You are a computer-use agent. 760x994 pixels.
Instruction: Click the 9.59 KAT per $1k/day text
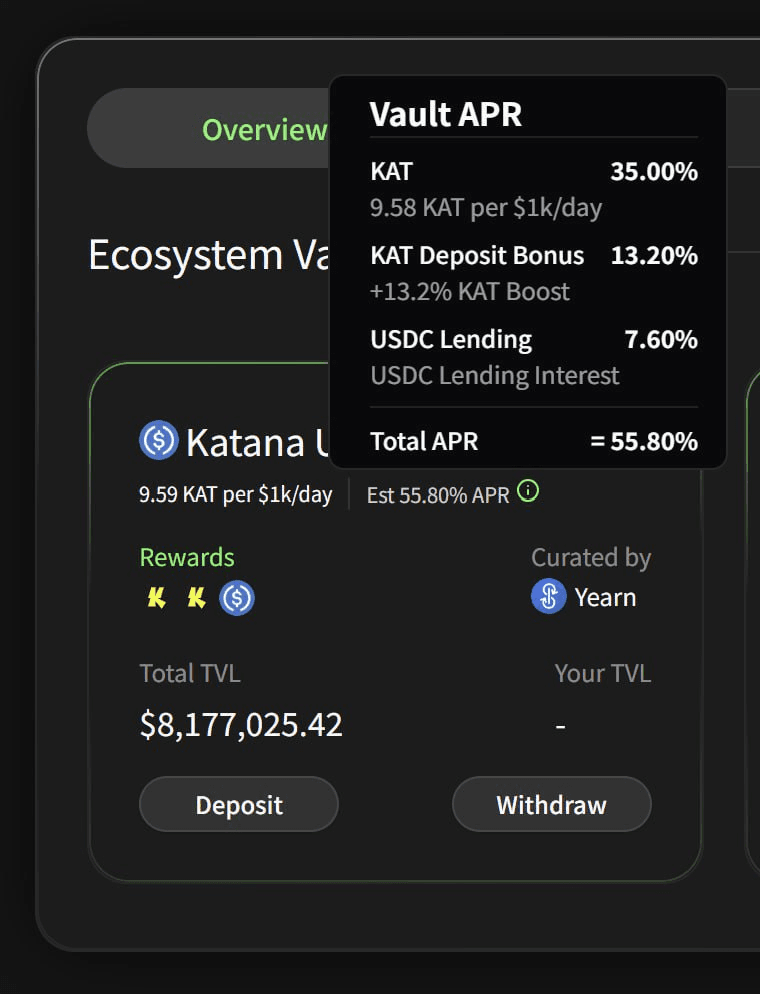pos(235,494)
